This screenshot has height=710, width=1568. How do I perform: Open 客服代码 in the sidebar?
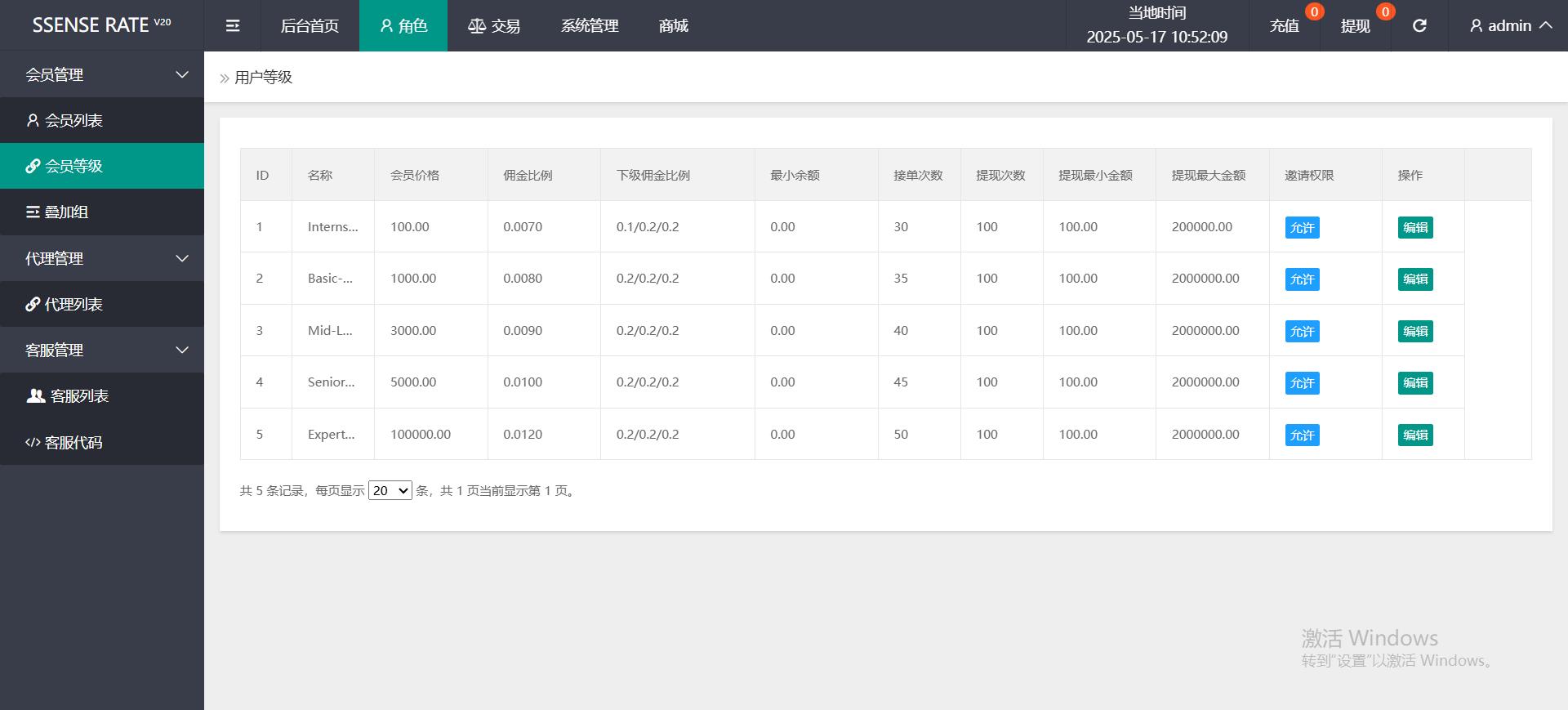(x=102, y=443)
